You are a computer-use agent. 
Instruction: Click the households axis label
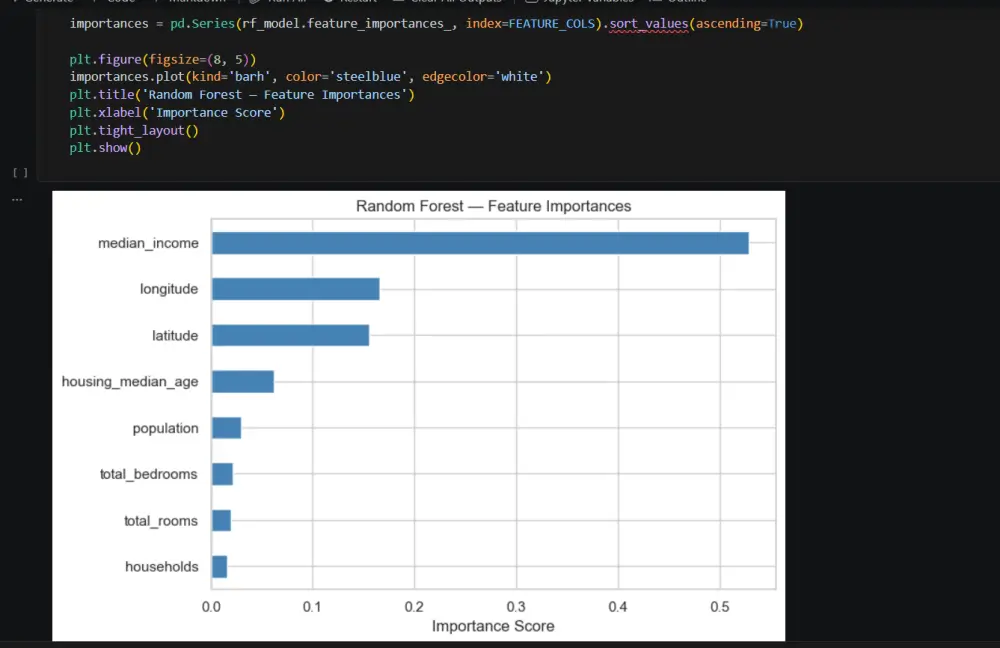(161, 566)
